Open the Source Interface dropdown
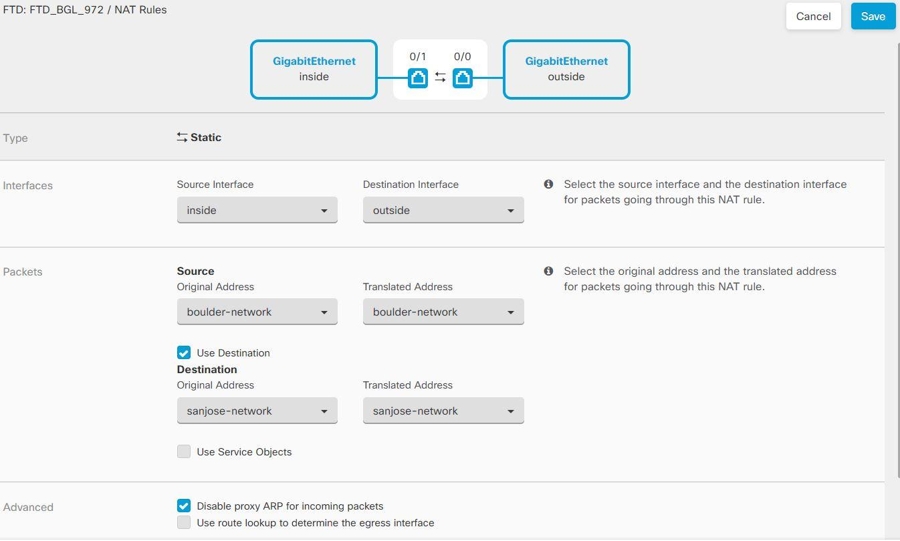This screenshot has height=541, width=900. point(257,211)
